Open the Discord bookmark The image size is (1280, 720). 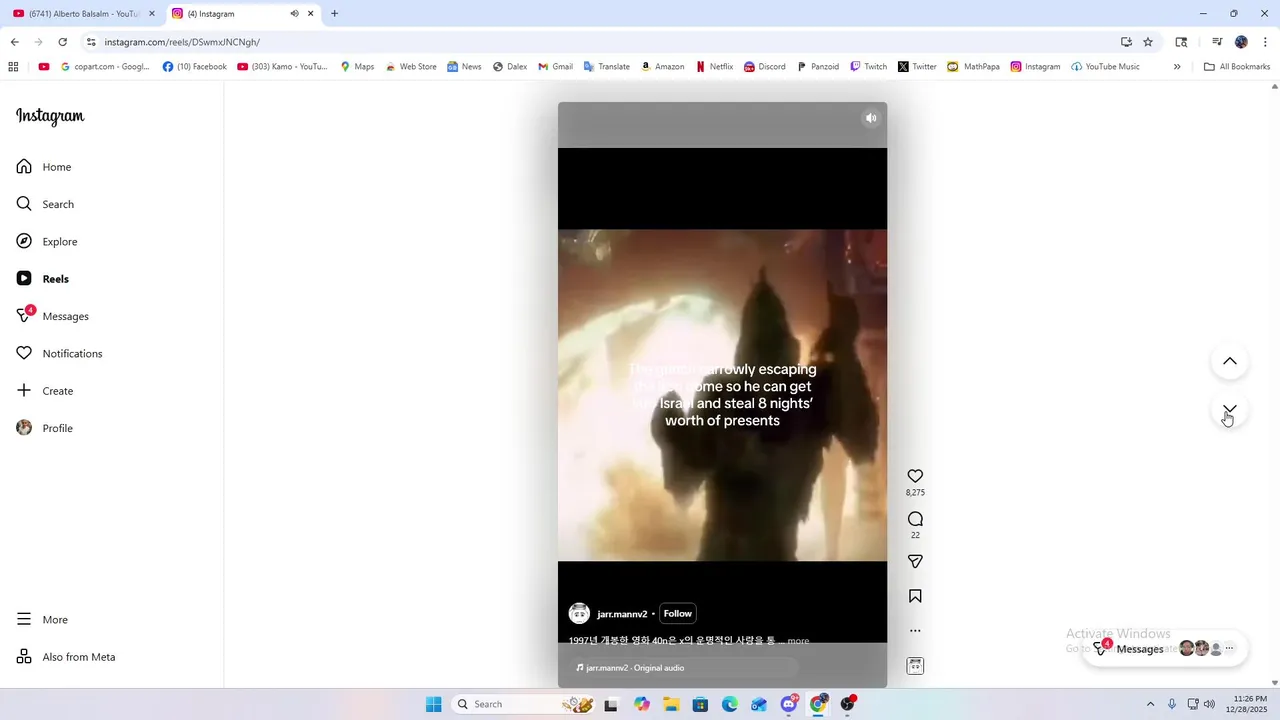(x=765, y=67)
